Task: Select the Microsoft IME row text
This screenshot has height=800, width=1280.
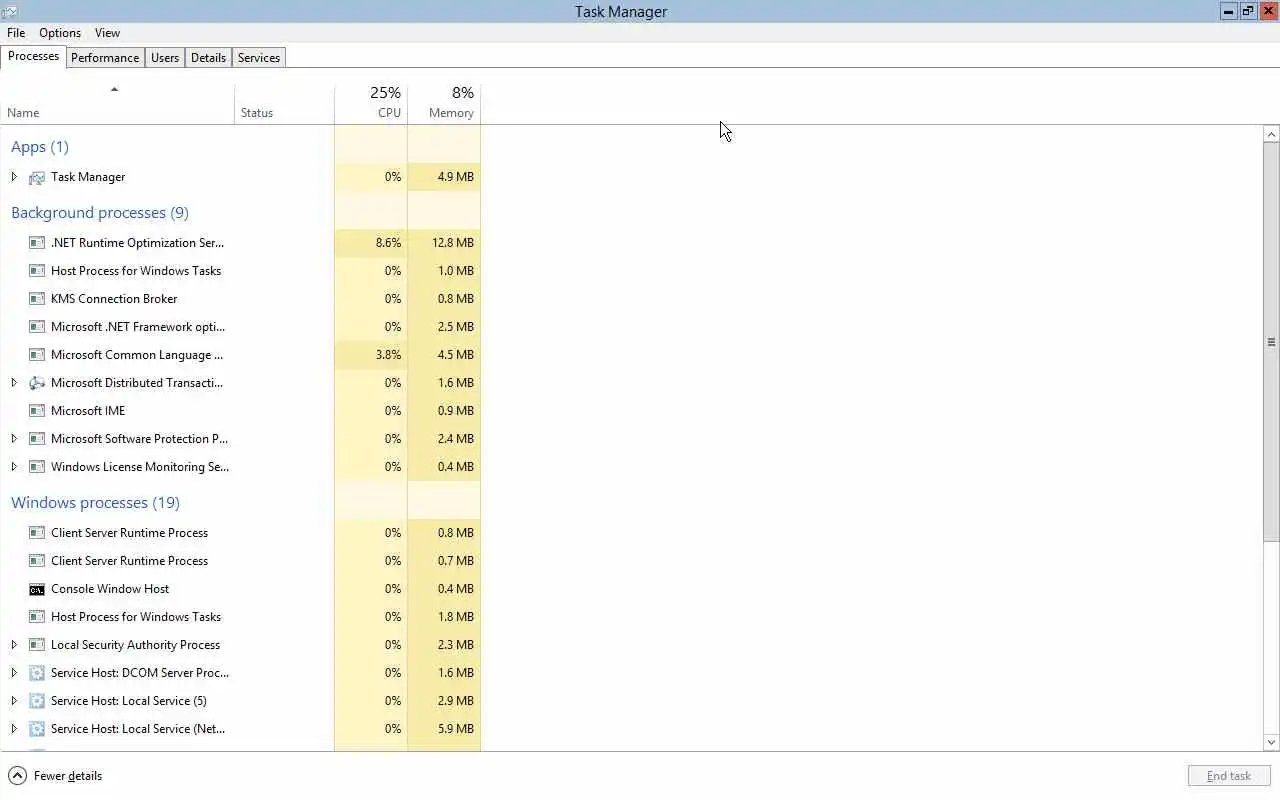Action: [x=88, y=411]
